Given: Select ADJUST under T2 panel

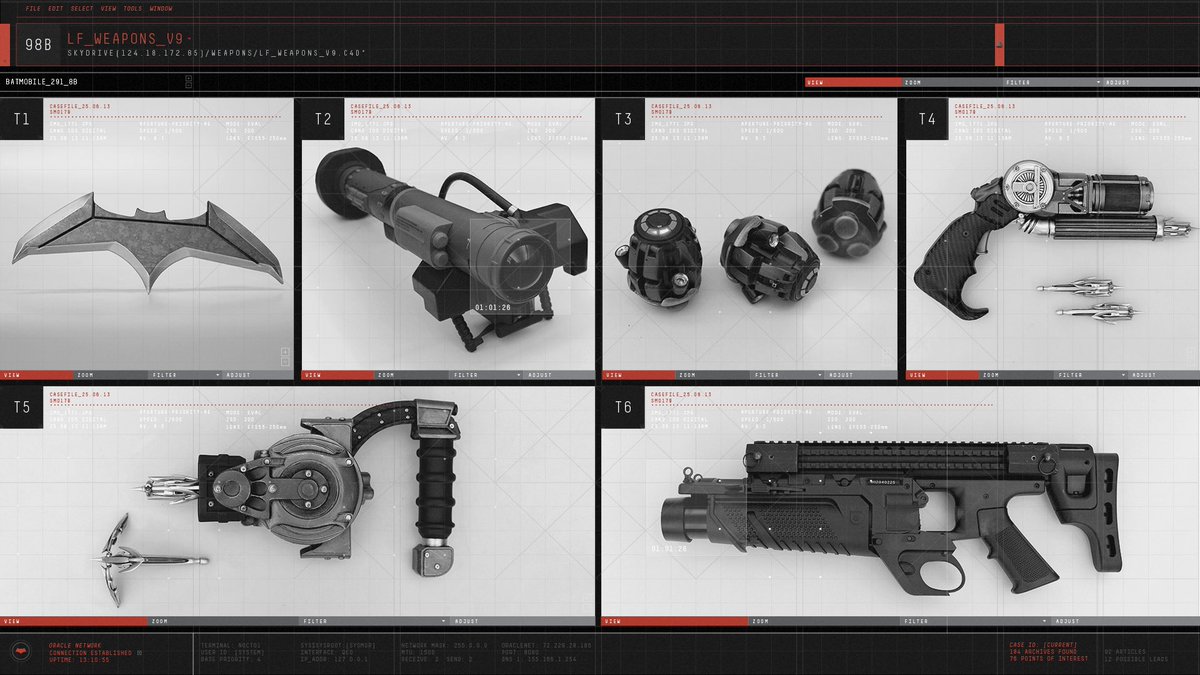Looking at the screenshot, I should pyautogui.click(x=559, y=375).
